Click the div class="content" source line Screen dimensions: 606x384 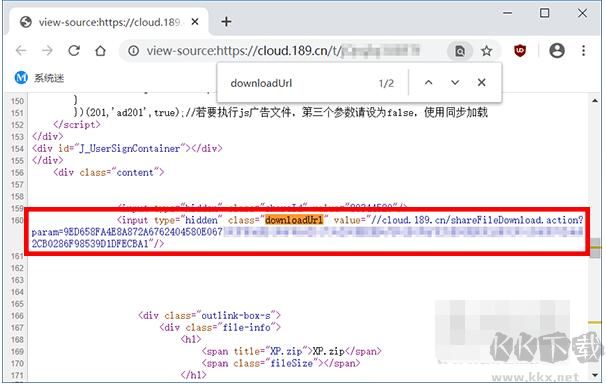pos(109,172)
